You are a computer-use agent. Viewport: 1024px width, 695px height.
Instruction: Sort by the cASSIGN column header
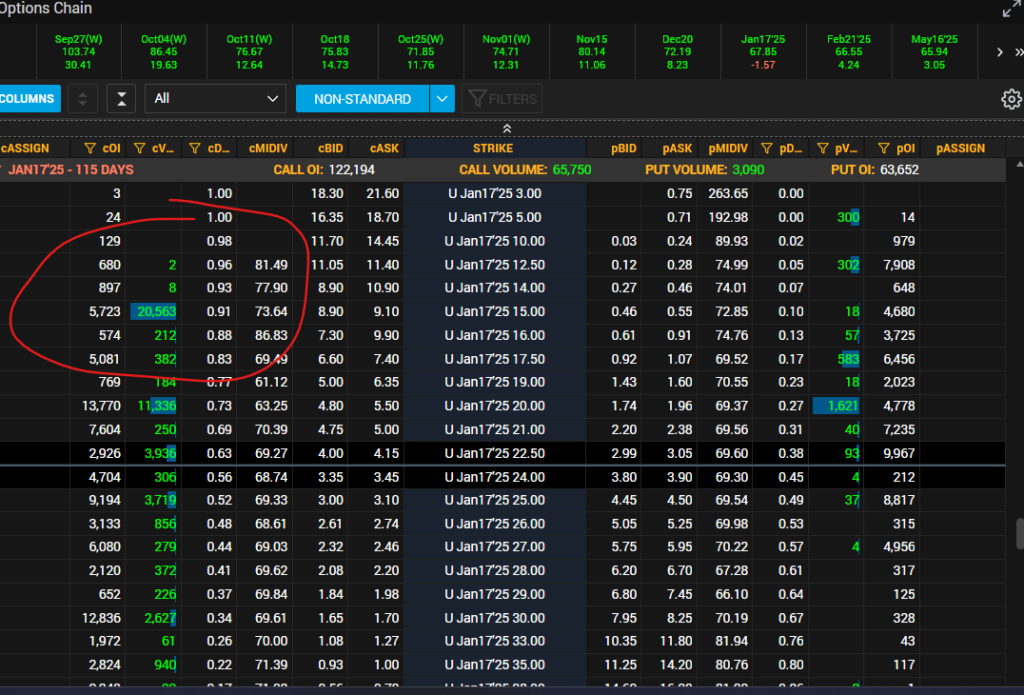point(25,148)
